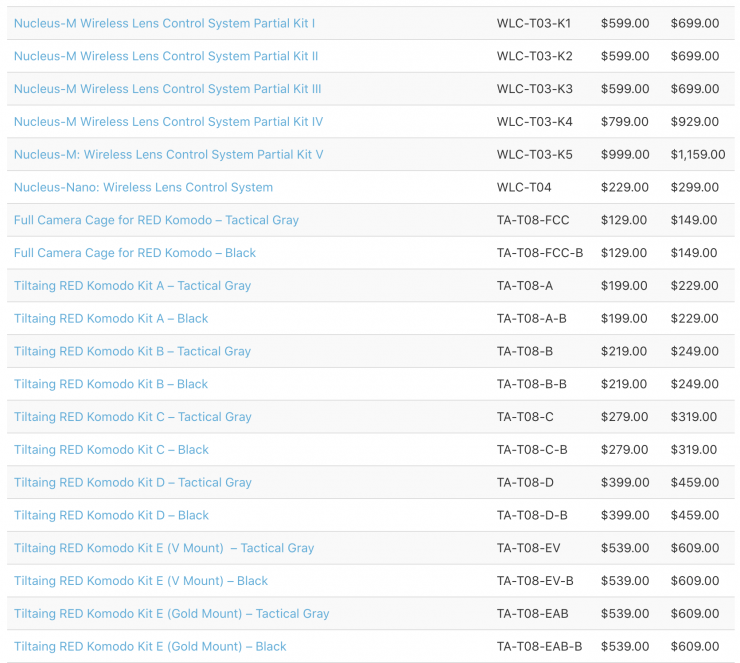Open Tiltaing RED Komodo Kit B Black link
Viewport: 740px width, 663px height.
111,384
